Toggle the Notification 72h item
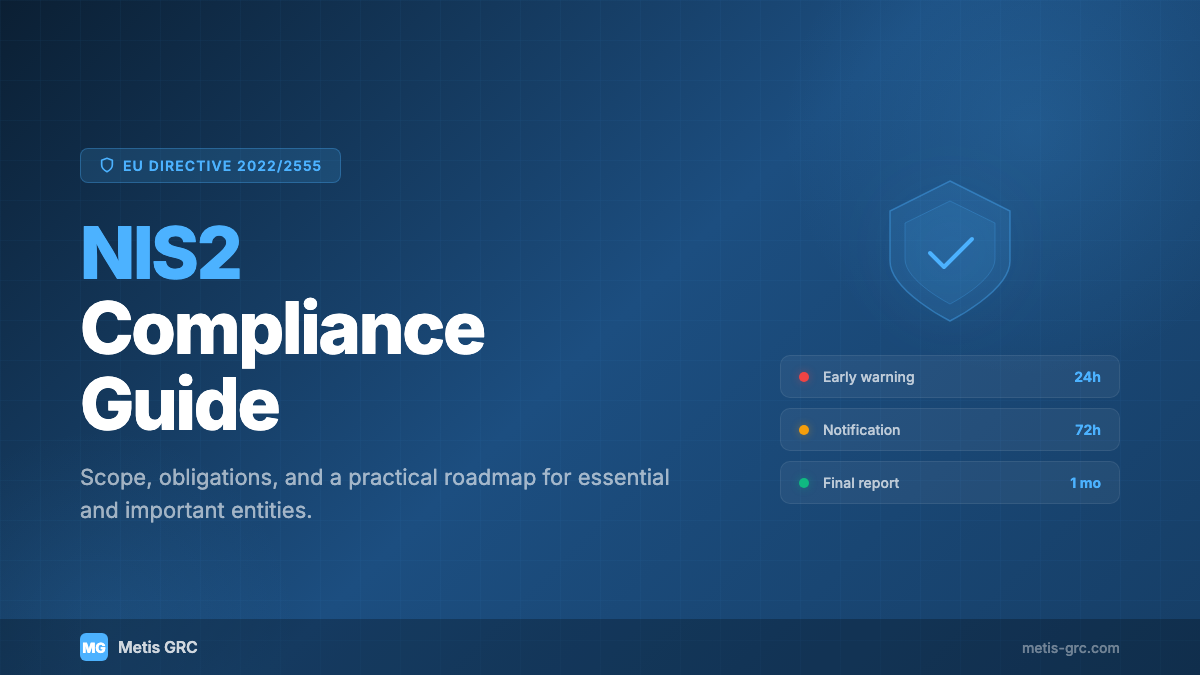 coord(950,429)
